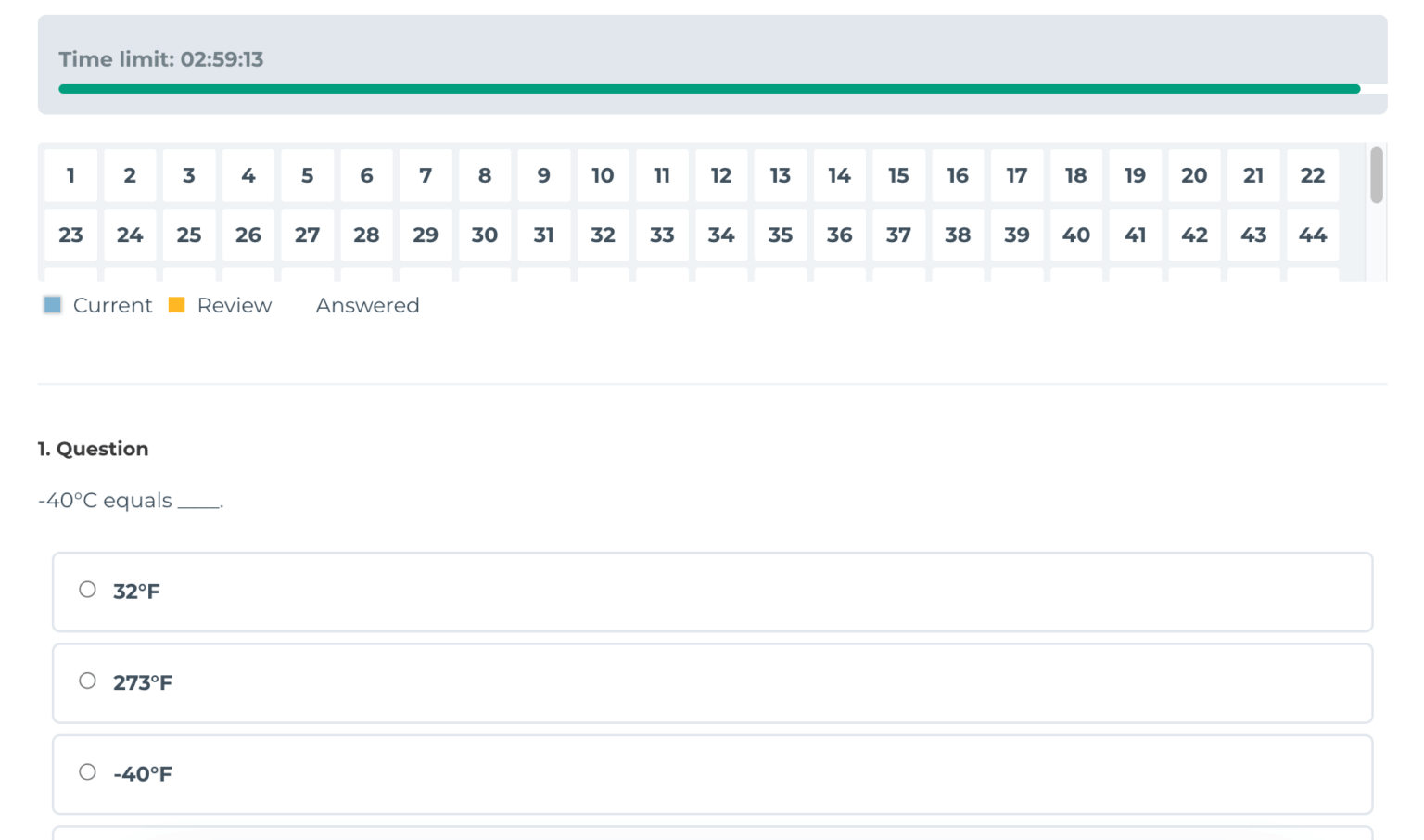Go to question 1 in navigator
Image resolution: width=1424 pixels, height=840 pixels.
(x=70, y=175)
